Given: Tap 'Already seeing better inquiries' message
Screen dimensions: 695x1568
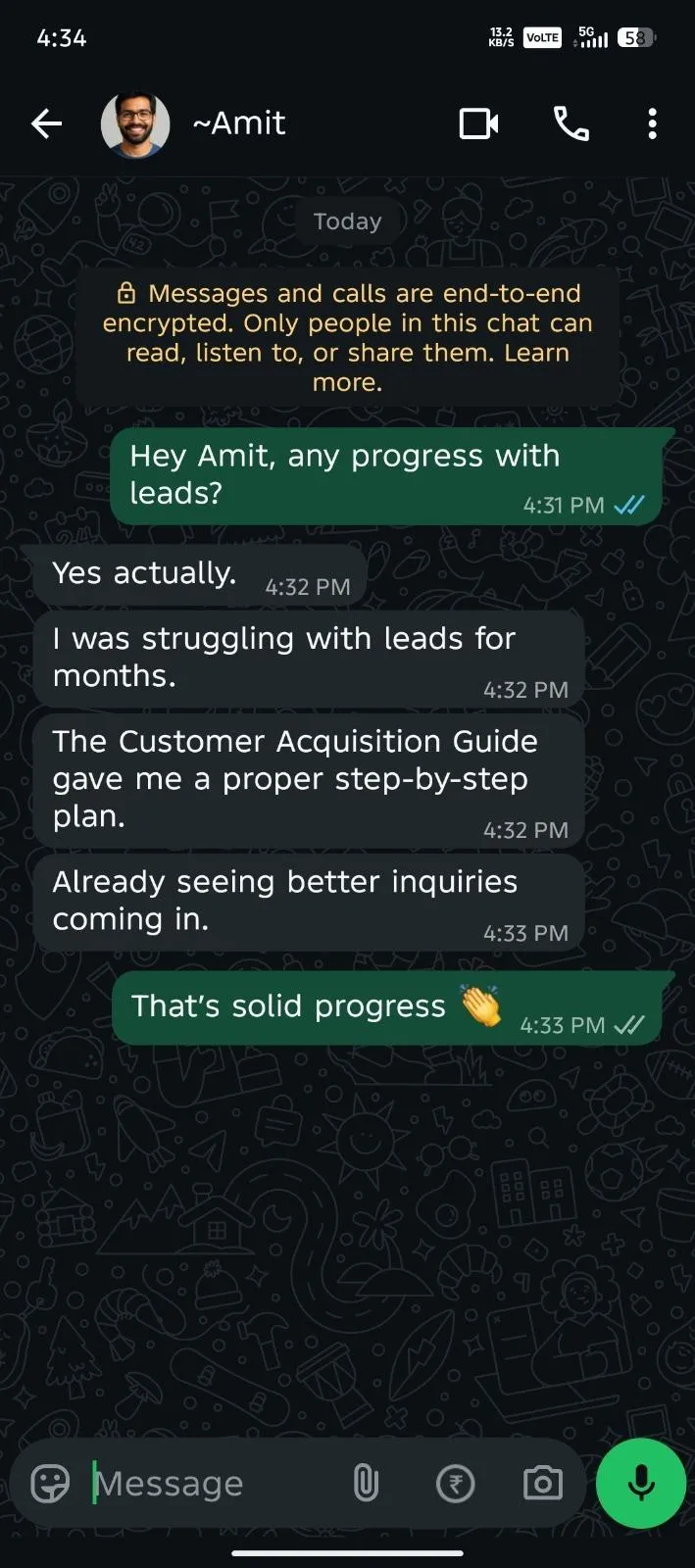Looking at the screenshot, I should coord(309,902).
